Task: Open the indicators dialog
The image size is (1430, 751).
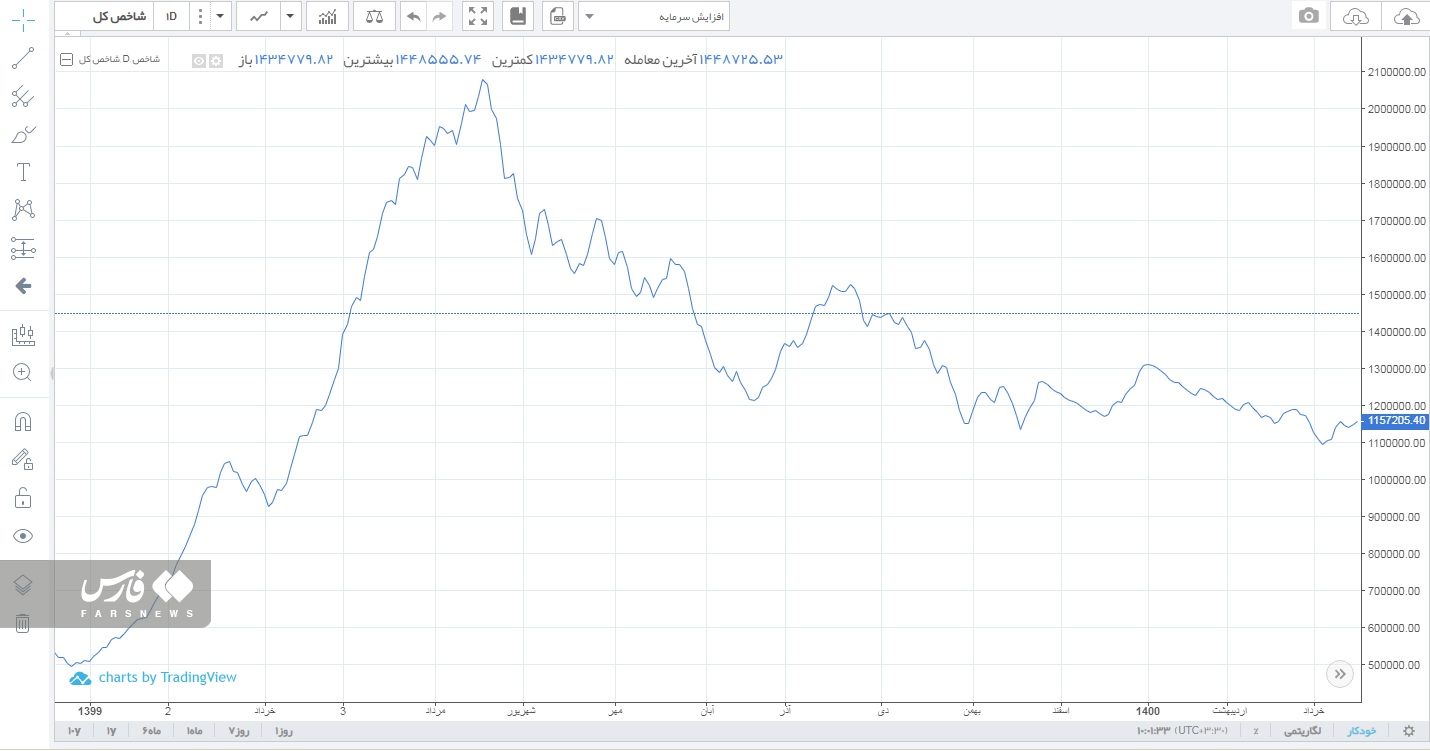Action: point(328,16)
